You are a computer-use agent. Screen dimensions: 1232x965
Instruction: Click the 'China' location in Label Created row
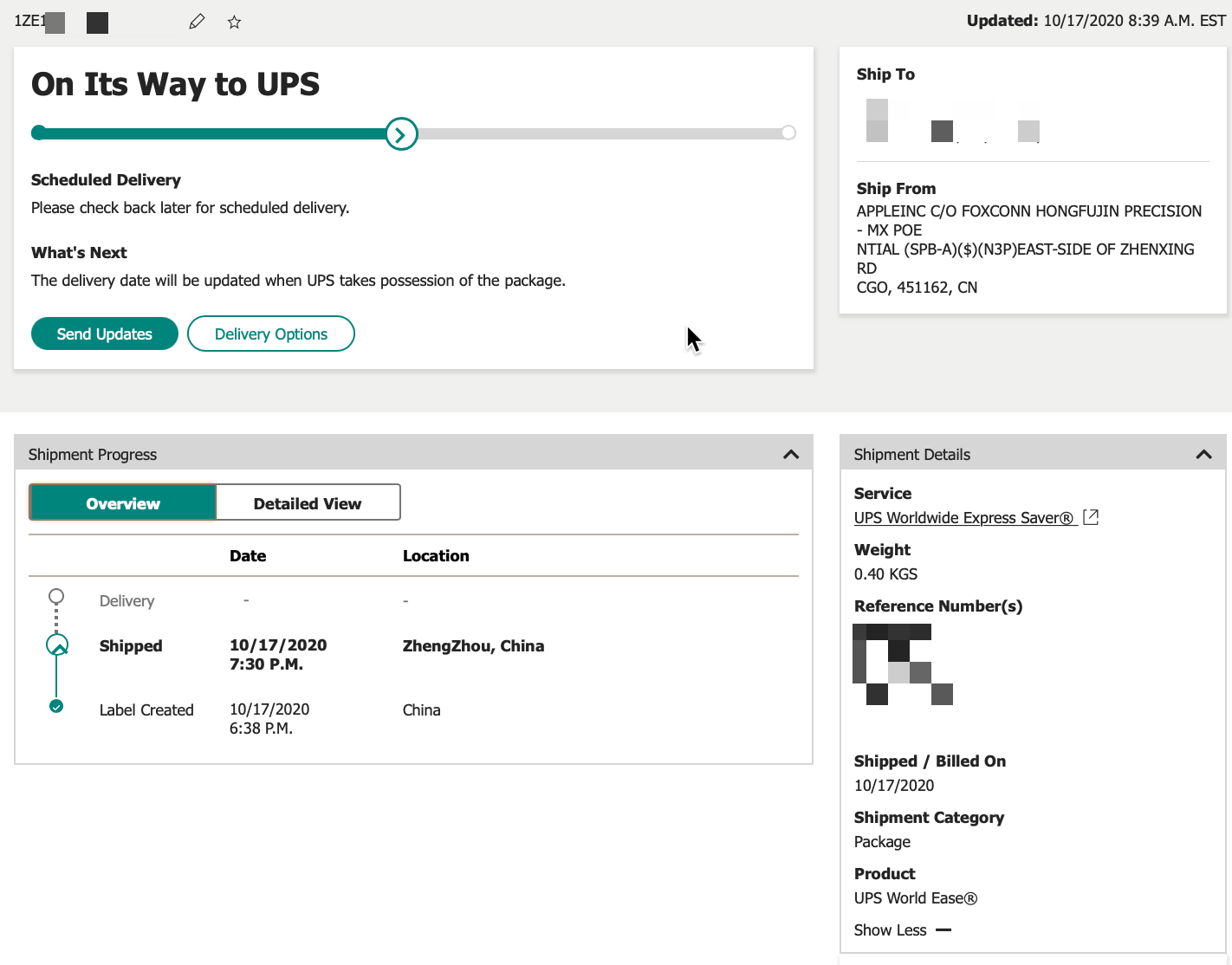(421, 709)
